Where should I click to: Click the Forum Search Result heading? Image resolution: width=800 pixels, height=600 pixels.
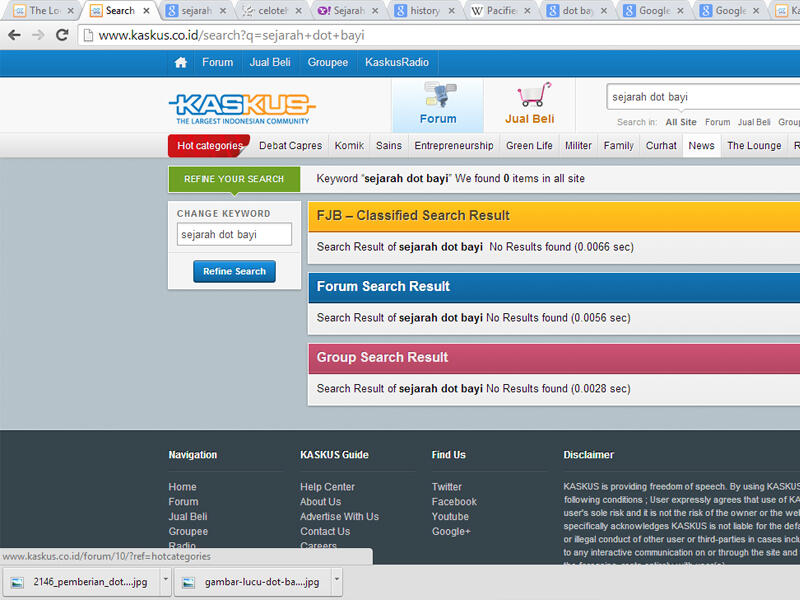click(383, 287)
